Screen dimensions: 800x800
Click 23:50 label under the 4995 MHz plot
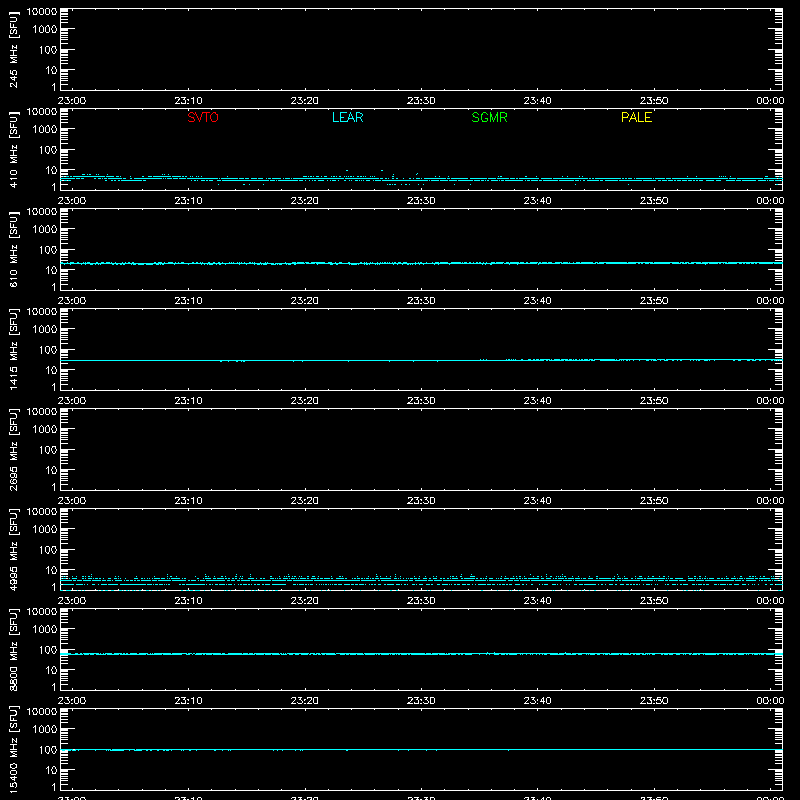(x=654, y=601)
